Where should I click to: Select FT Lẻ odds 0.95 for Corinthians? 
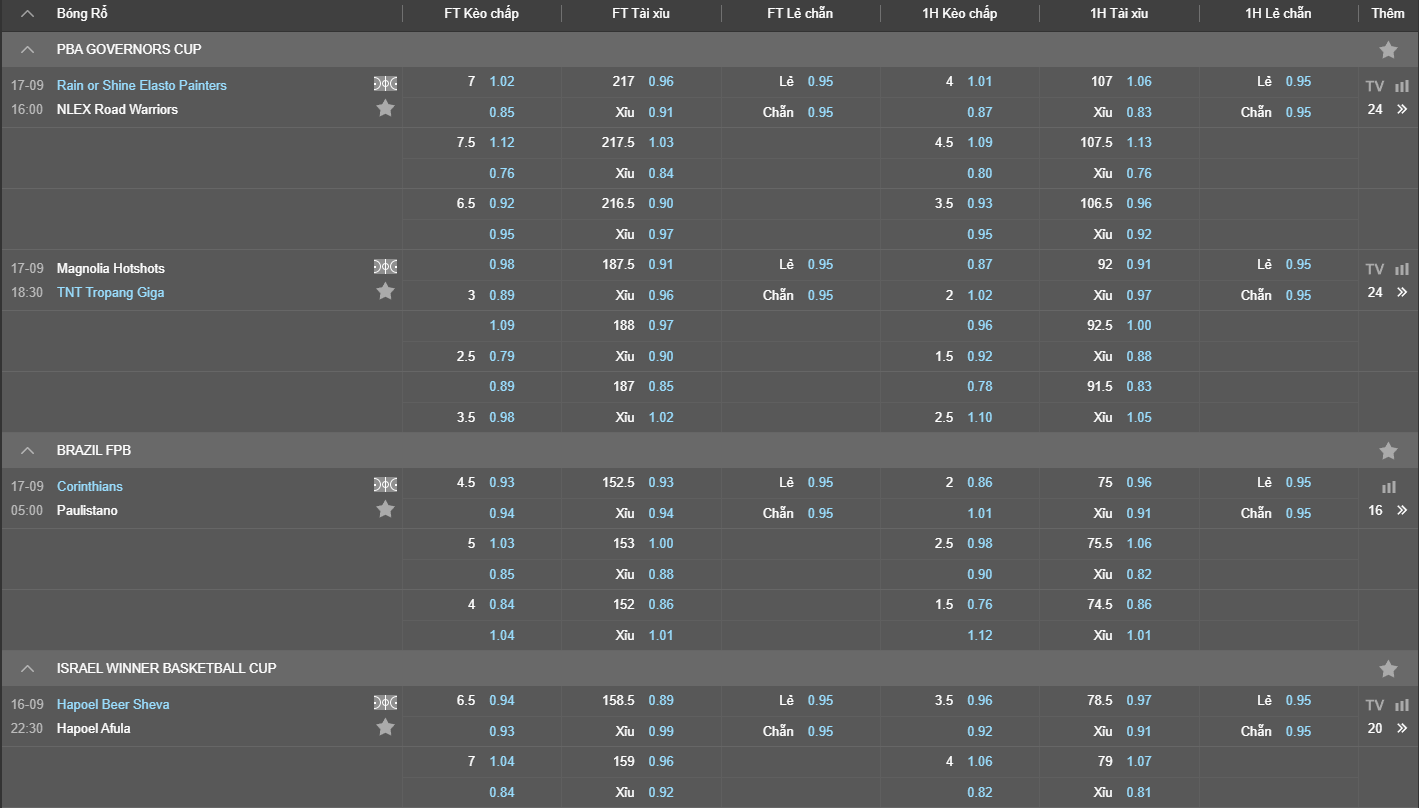coord(820,482)
